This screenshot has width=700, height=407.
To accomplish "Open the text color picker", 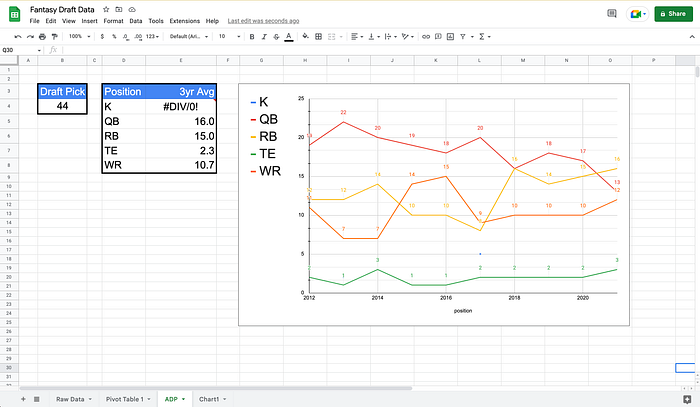I will click(x=289, y=37).
